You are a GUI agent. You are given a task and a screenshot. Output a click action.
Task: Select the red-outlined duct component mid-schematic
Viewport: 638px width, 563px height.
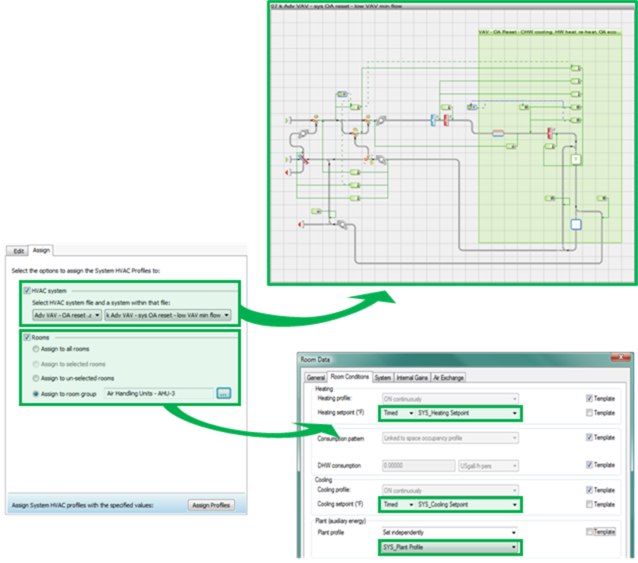point(497,131)
